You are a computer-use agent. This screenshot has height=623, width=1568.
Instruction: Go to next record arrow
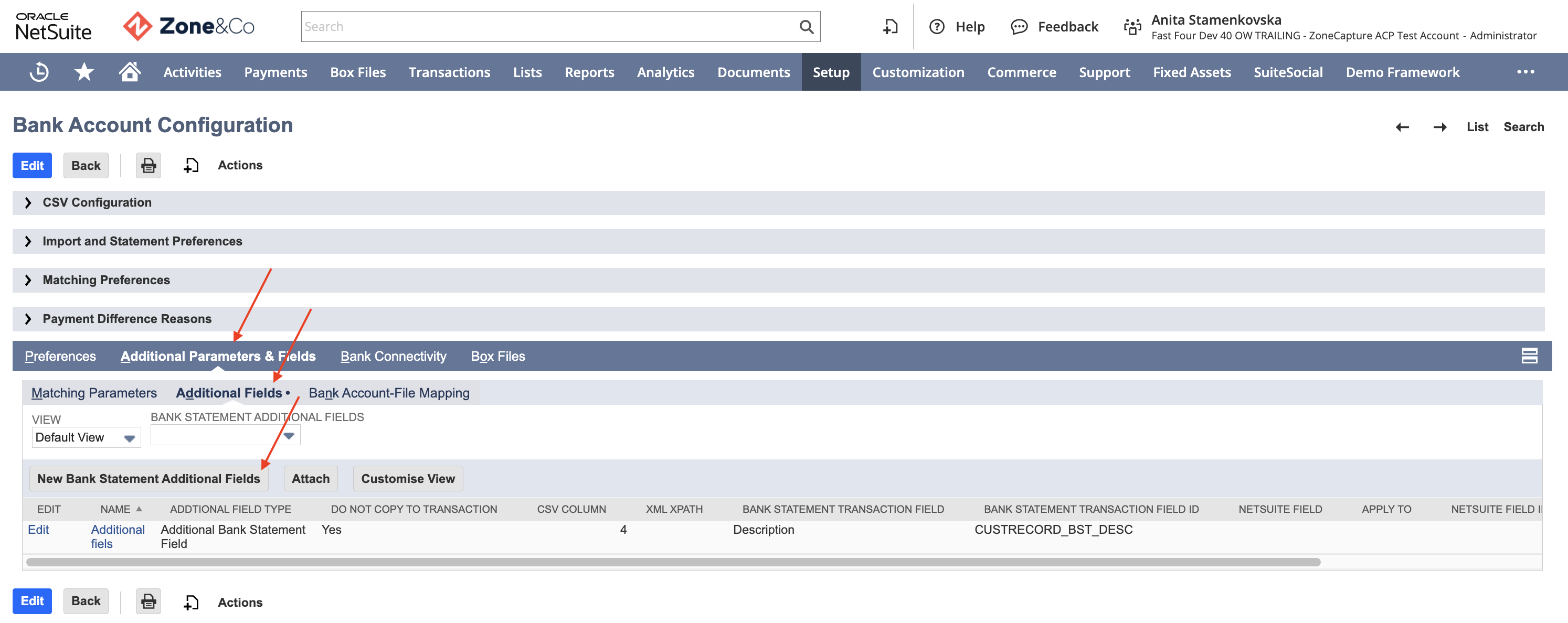click(x=1439, y=127)
